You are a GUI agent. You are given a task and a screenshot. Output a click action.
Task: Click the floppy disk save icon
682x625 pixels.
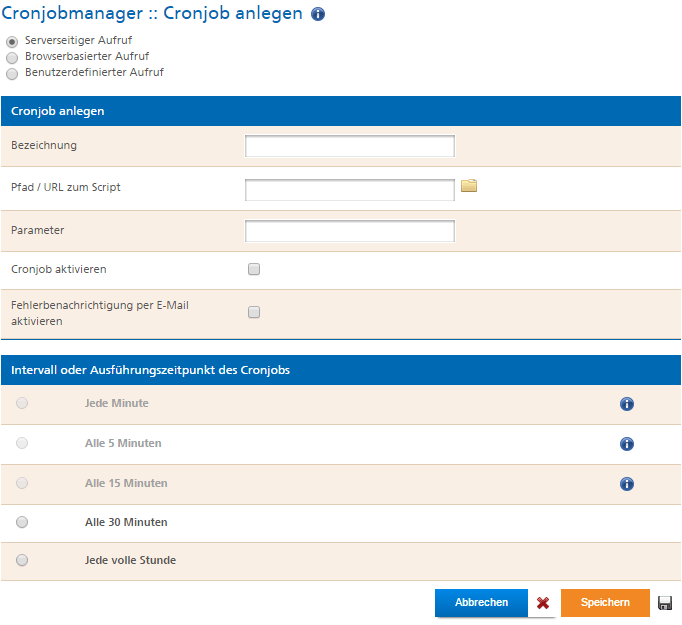(665, 603)
